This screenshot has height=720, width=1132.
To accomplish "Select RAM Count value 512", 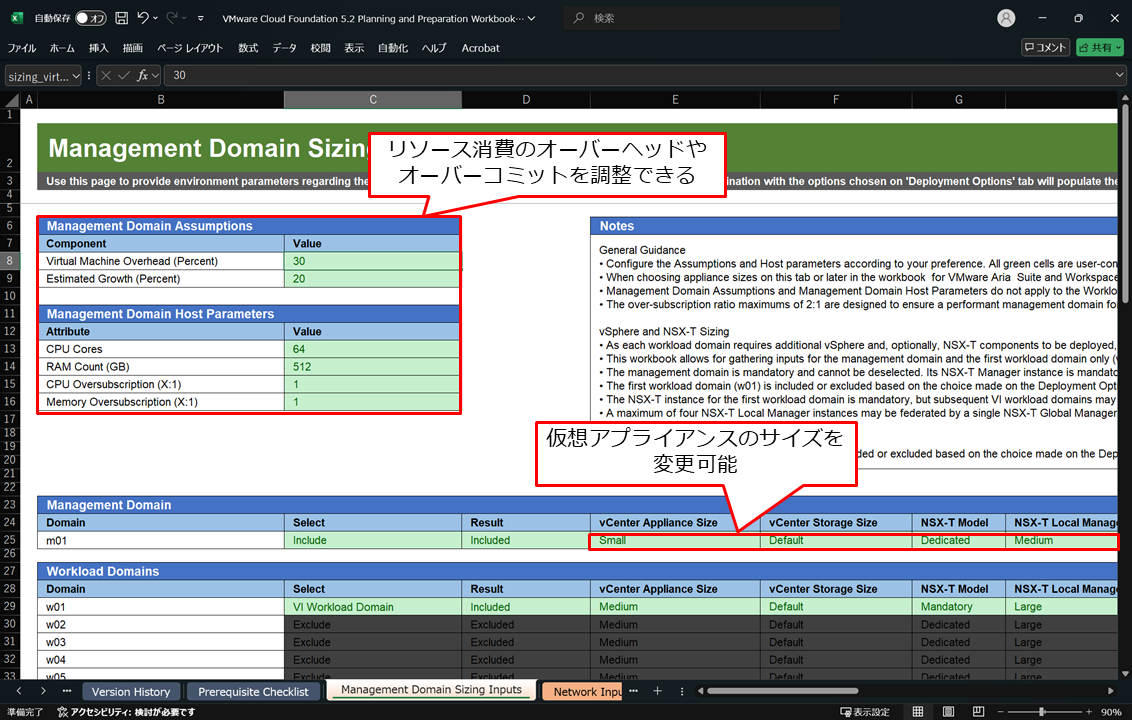I will pyautogui.click(x=372, y=367).
